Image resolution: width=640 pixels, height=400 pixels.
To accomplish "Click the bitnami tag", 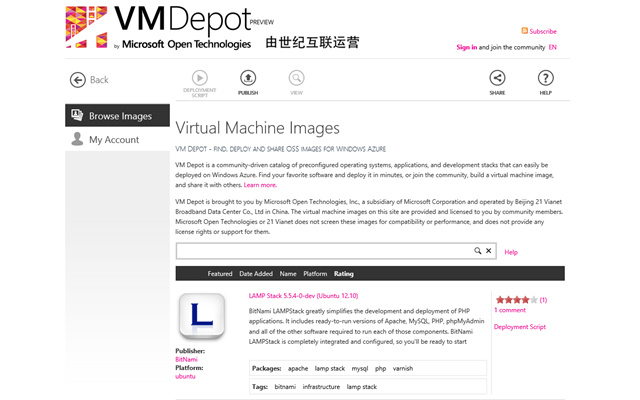I will coord(285,387).
